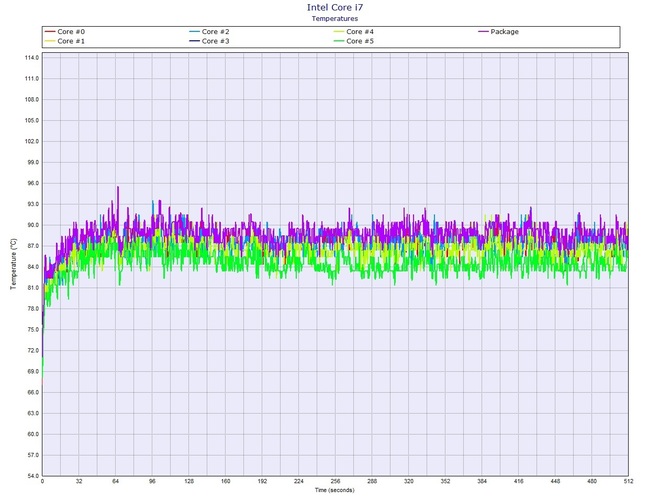Click the Package legend entry
670x502 pixels.
[499, 32]
